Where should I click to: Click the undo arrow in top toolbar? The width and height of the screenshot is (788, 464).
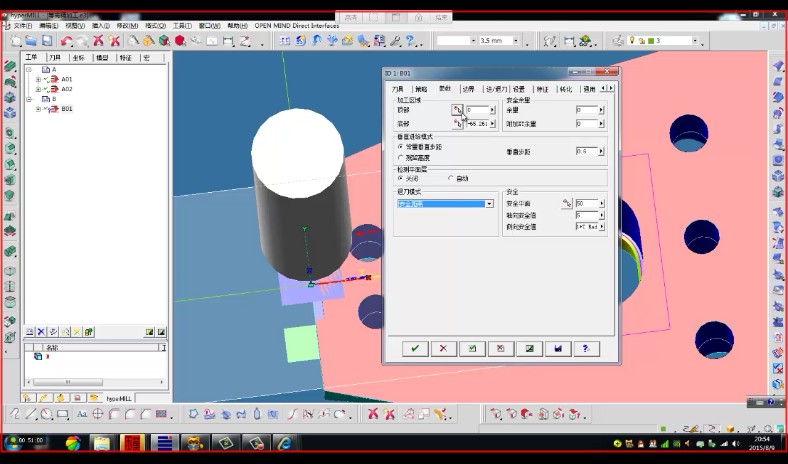(66, 41)
